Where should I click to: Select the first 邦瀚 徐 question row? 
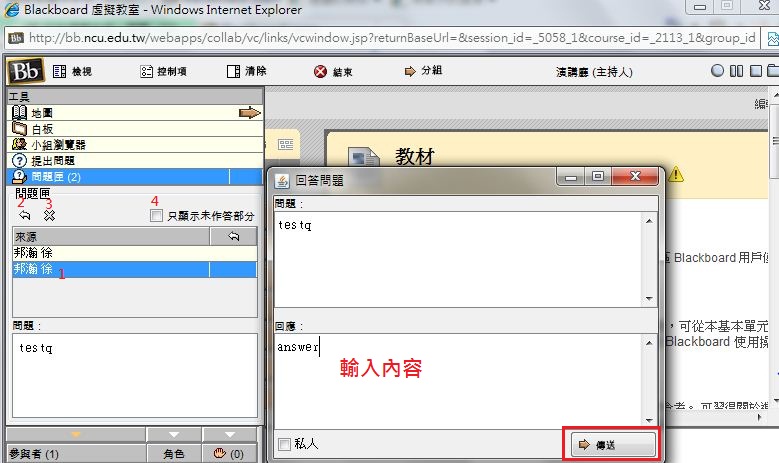(x=110, y=253)
